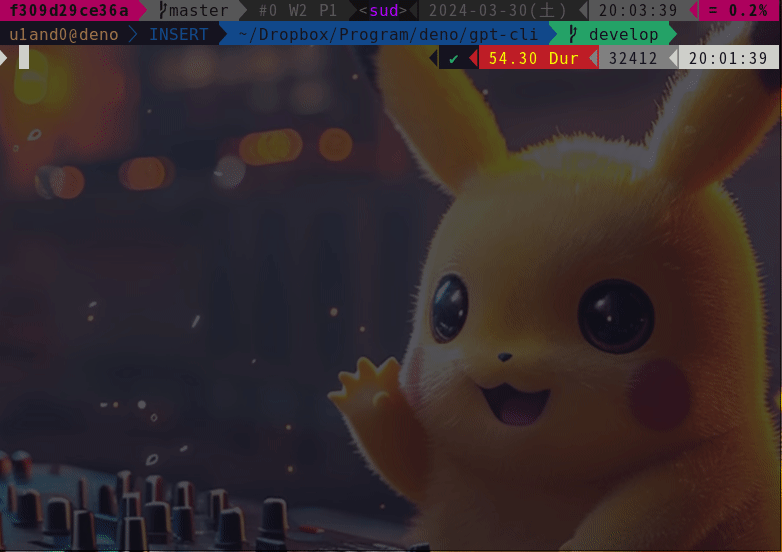Screen dimensions: 782x552
Task: Click the branch icon next to develop
Action: (573, 34)
